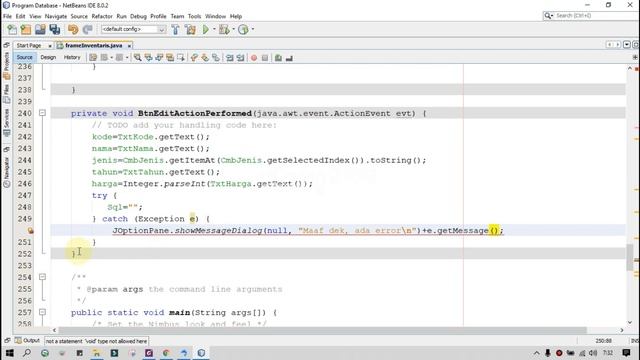This screenshot has width=640, height=360.
Task: Click the Find Next Occurrence icon
Action: coord(159,58)
